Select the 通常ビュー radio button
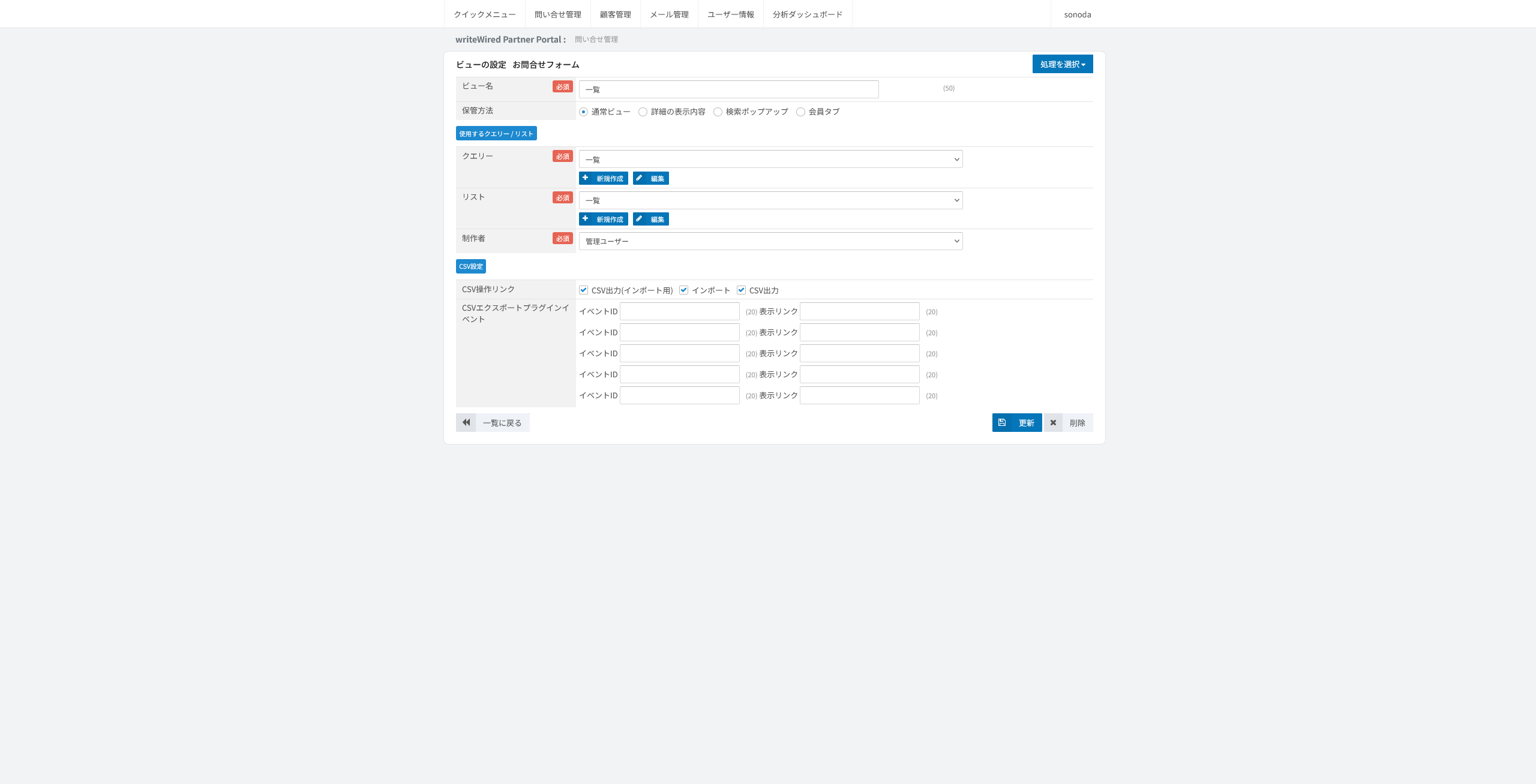The width and height of the screenshot is (1536, 784). [583, 112]
